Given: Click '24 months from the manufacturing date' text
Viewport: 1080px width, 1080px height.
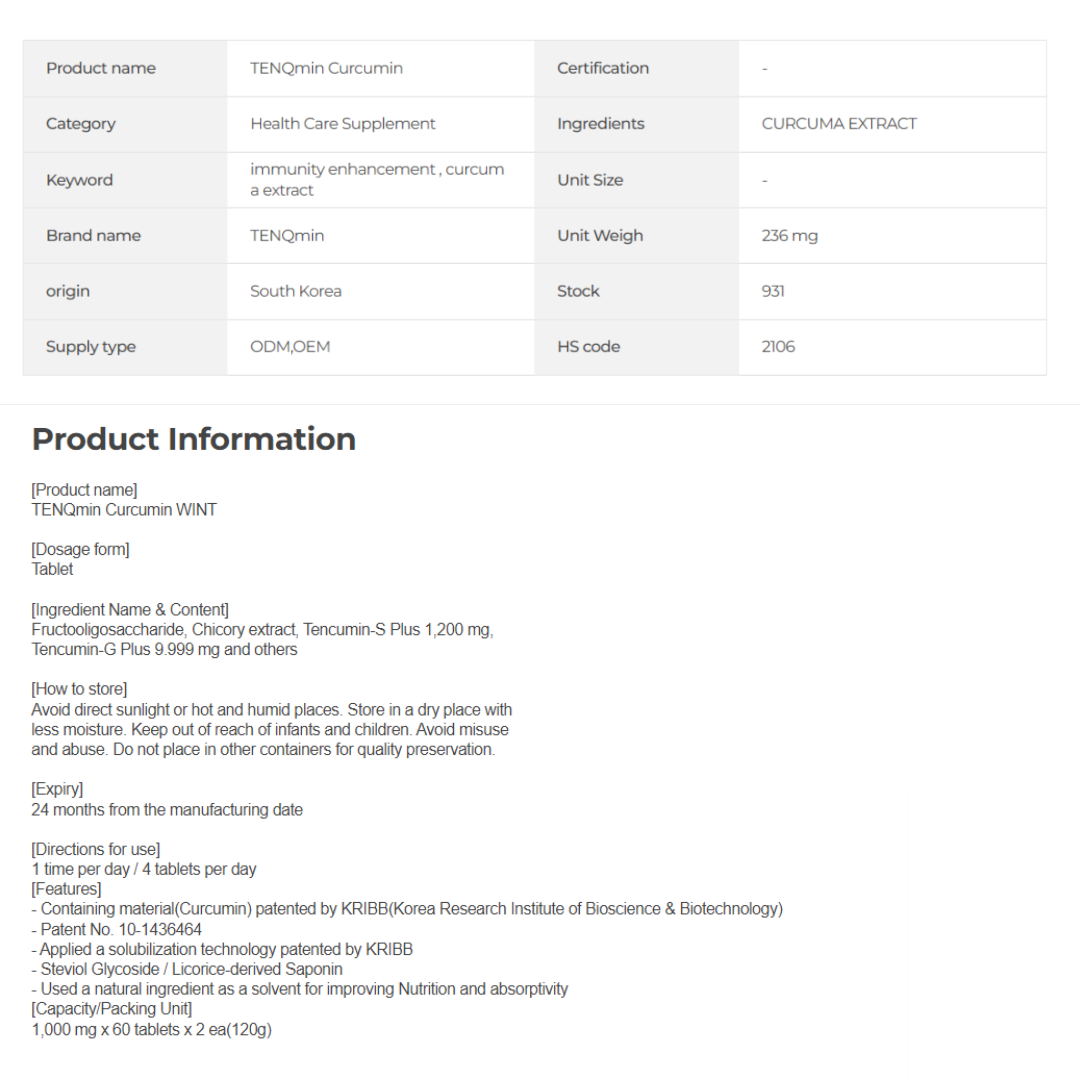Looking at the screenshot, I should click(167, 810).
